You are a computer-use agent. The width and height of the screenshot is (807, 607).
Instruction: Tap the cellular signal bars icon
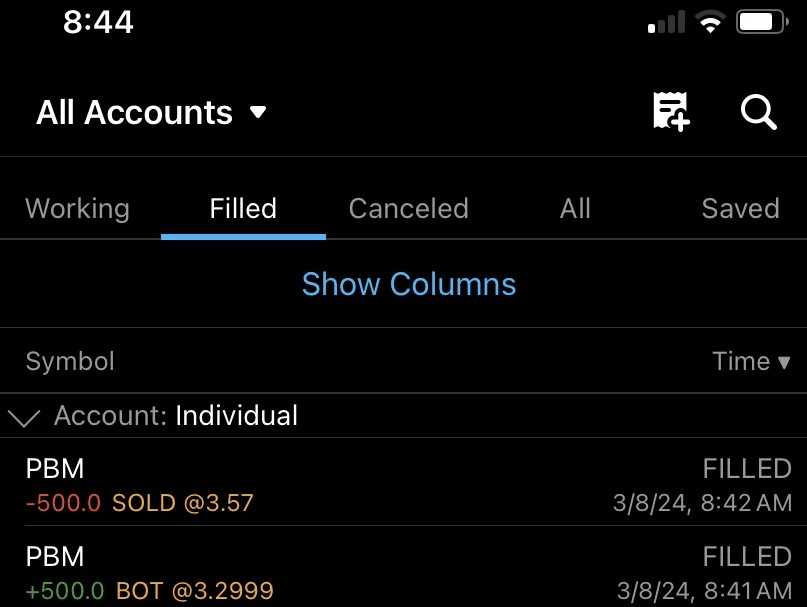666,23
